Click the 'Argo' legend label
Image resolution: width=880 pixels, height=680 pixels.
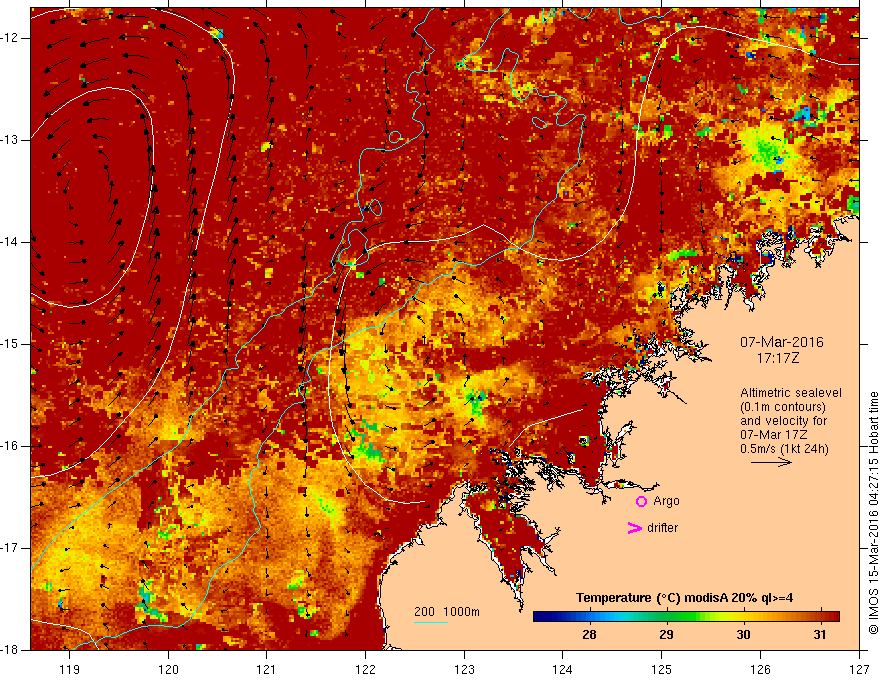point(666,501)
